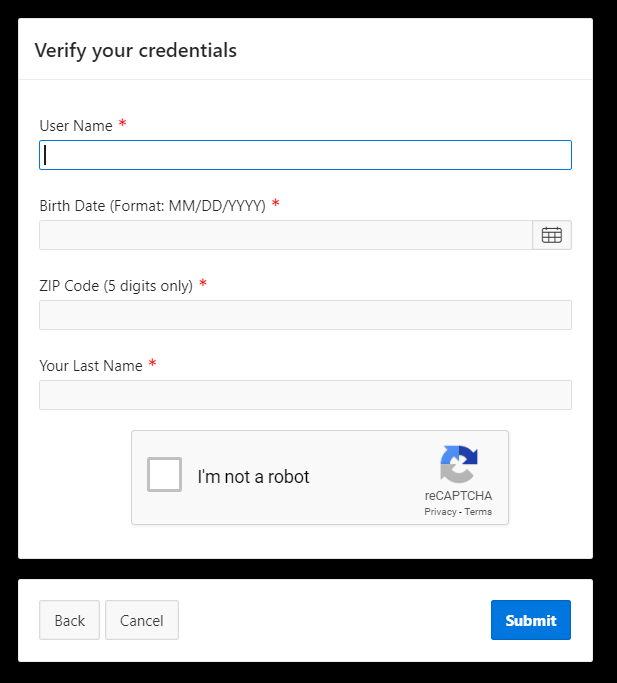The height and width of the screenshot is (683, 617).
Task: Click the red asterisk beside User Name
Action: click(123, 124)
